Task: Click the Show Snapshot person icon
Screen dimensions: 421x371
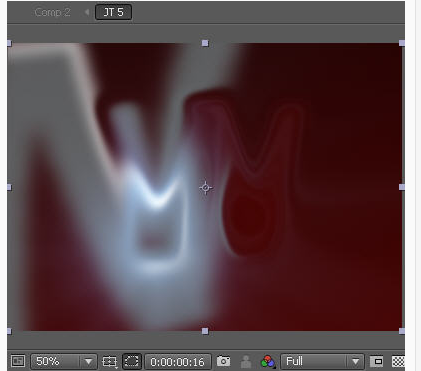Action: coord(246,362)
